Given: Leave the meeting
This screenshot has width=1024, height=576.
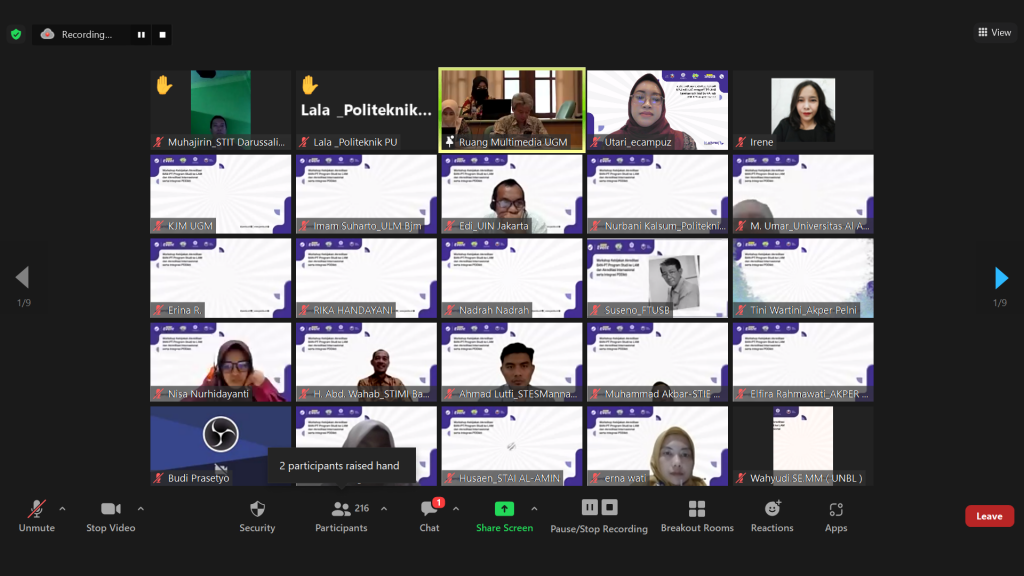Looking at the screenshot, I should click(x=989, y=516).
